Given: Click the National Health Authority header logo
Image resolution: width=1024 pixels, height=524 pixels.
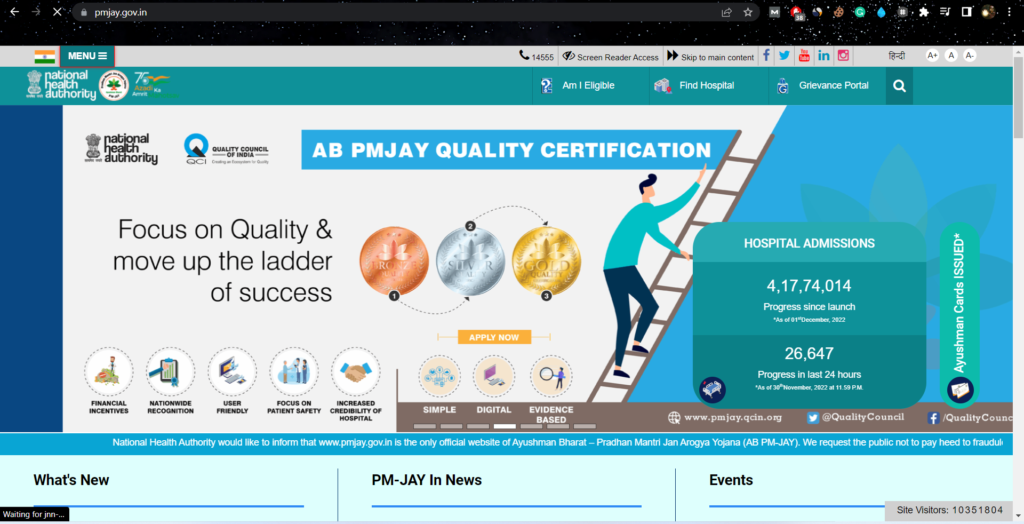Looking at the screenshot, I should click(61, 85).
